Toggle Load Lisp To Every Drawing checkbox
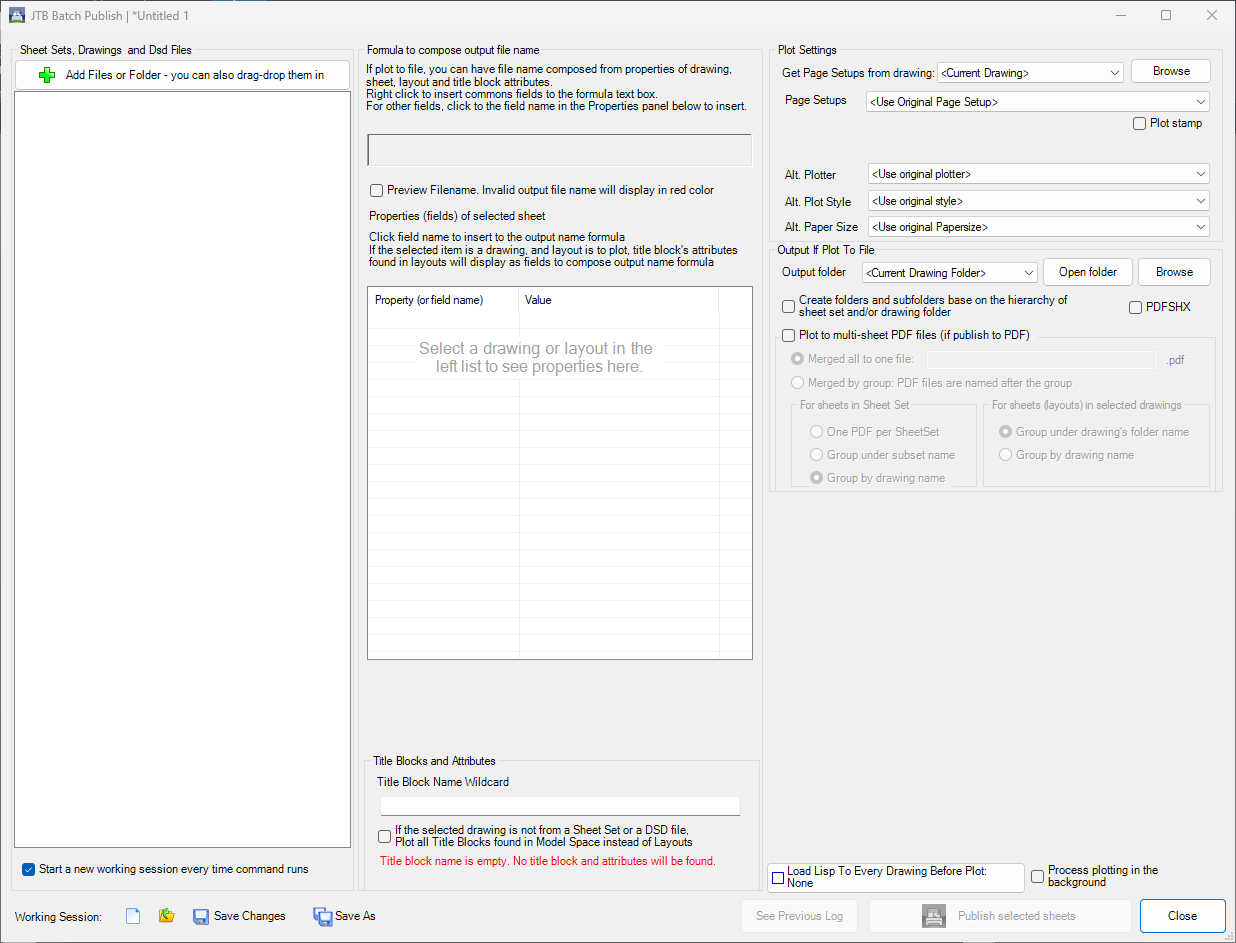Image resolution: width=1236 pixels, height=943 pixels. coord(778,877)
